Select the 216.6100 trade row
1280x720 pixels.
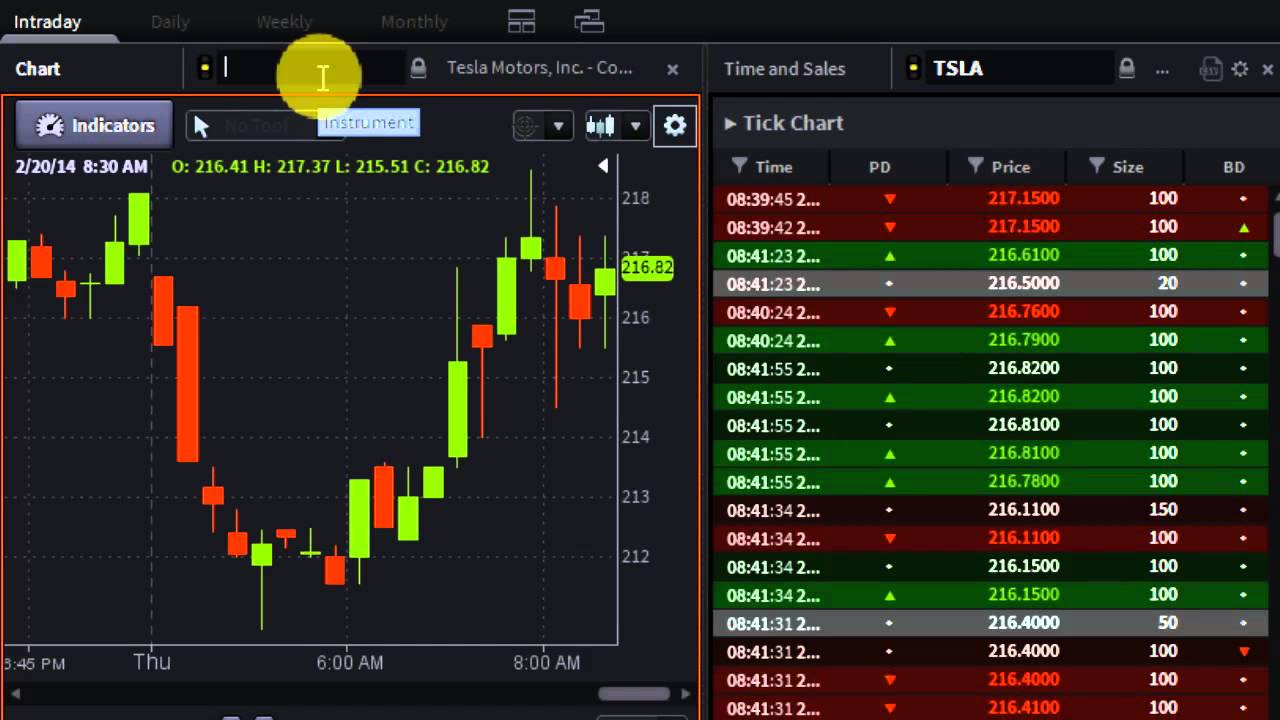click(990, 255)
